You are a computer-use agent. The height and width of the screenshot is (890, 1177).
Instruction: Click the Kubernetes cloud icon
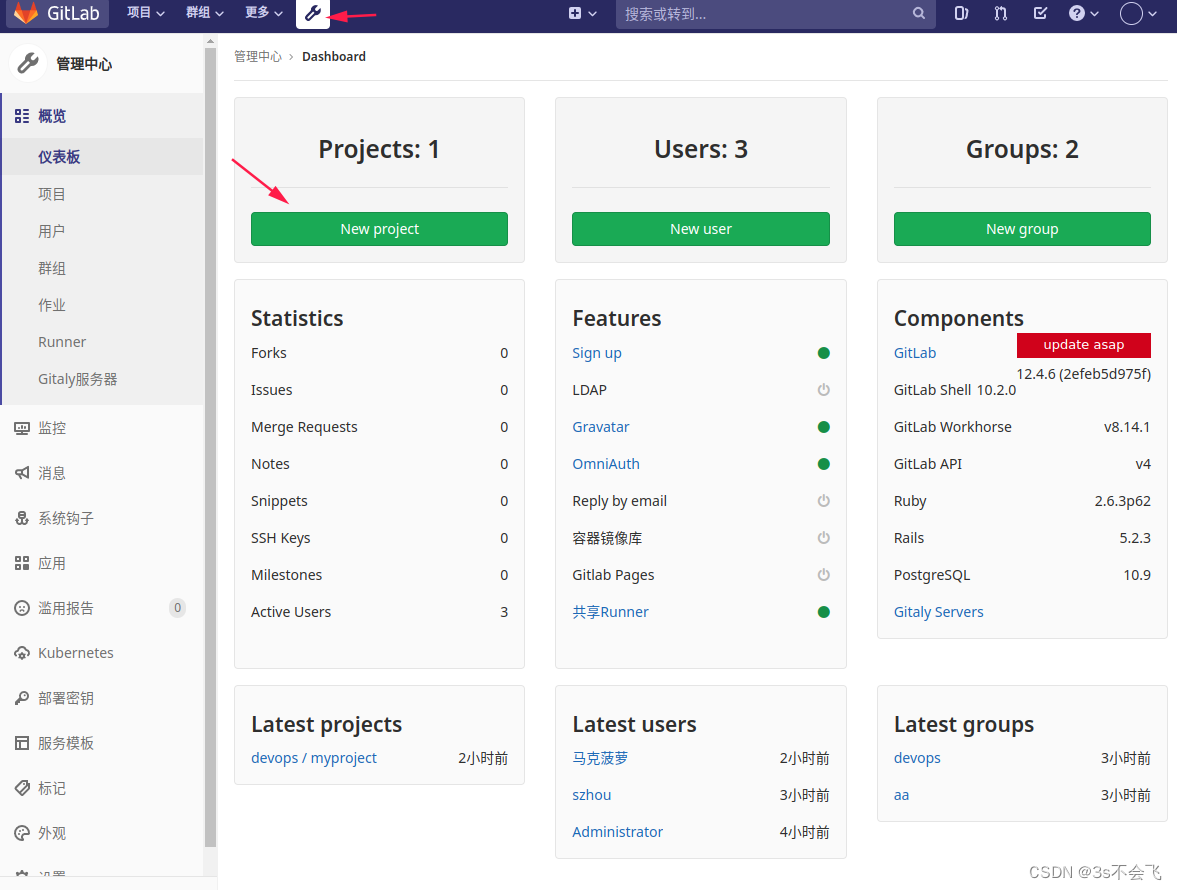tap(22, 654)
